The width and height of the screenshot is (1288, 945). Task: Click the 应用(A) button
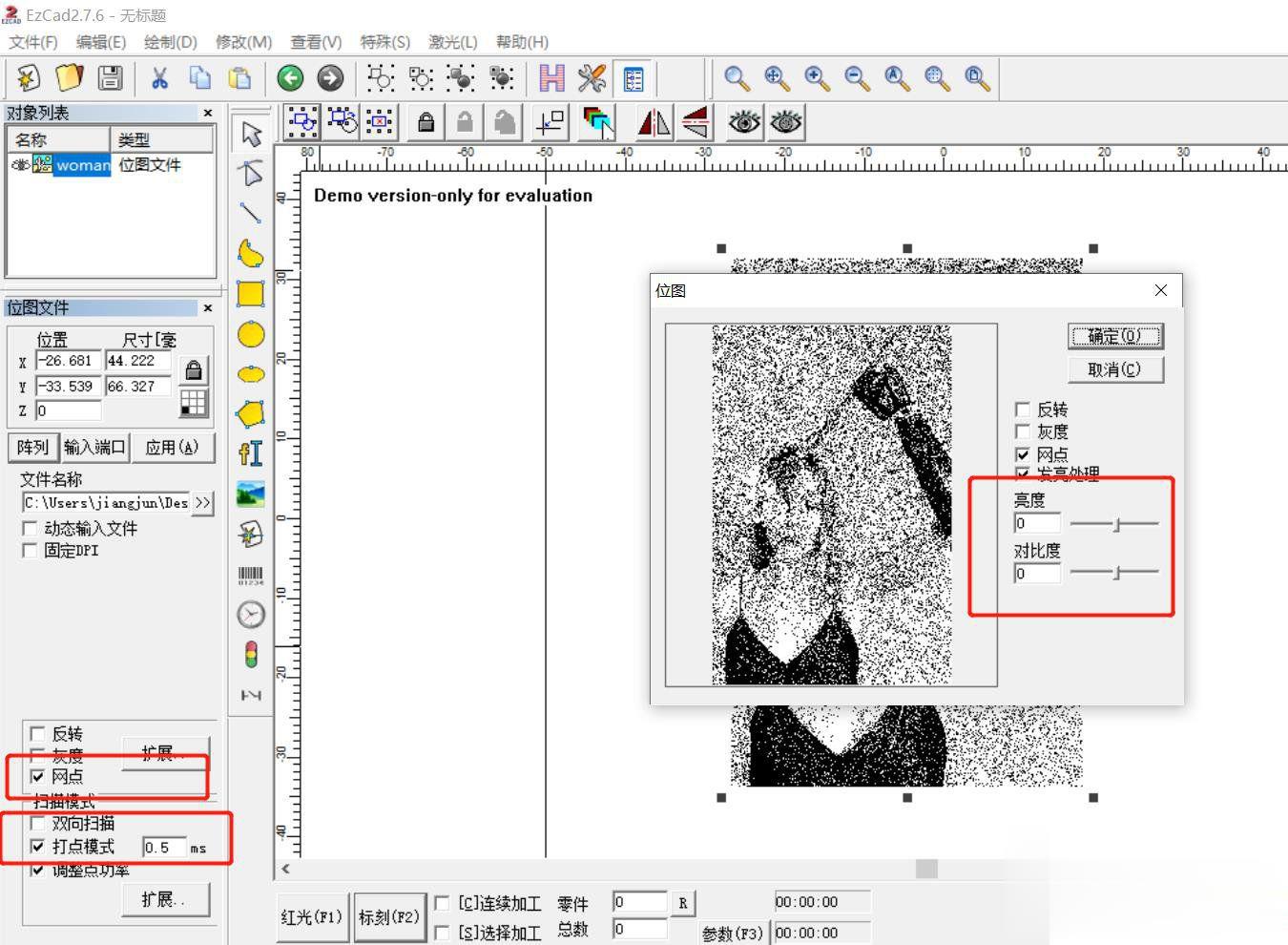tap(172, 447)
